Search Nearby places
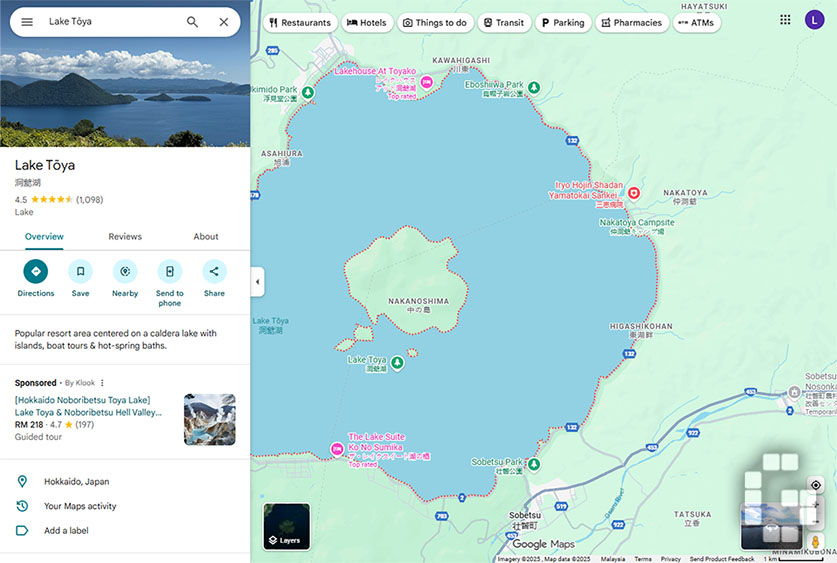This screenshot has width=837, height=563. [x=125, y=272]
